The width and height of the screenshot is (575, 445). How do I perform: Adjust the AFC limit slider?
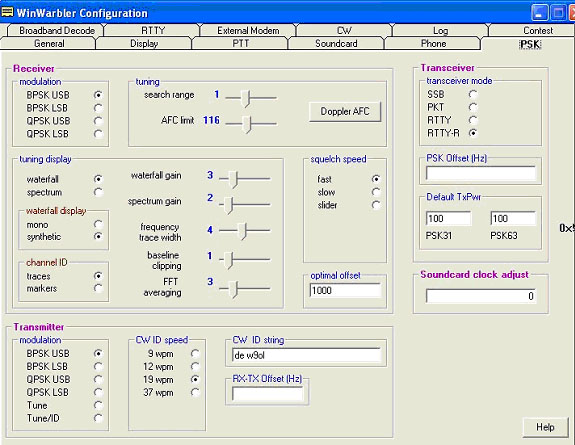tap(251, 124)
